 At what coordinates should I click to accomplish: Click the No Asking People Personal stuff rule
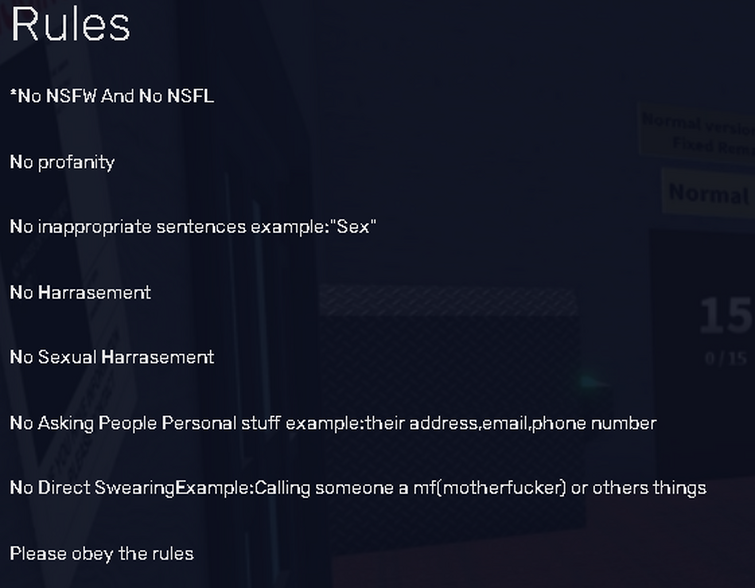(333, 423)
